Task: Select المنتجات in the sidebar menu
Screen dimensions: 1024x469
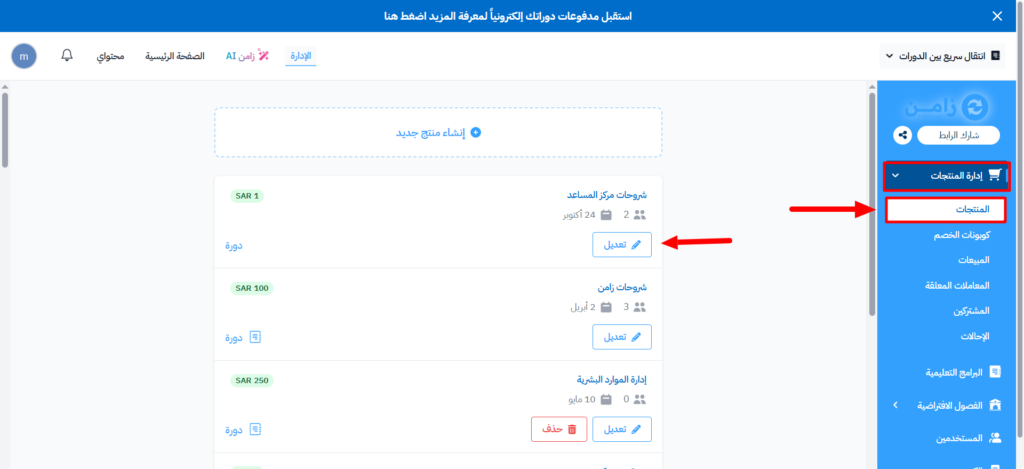Action: 945,210
